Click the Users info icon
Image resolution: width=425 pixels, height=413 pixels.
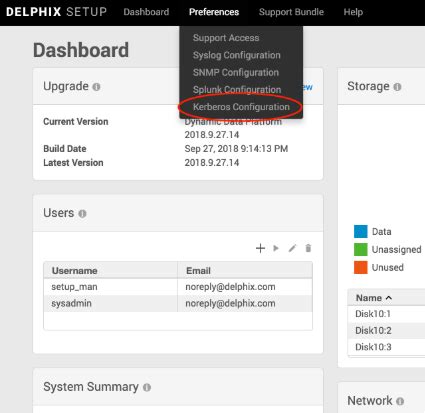tap(82, 213)
